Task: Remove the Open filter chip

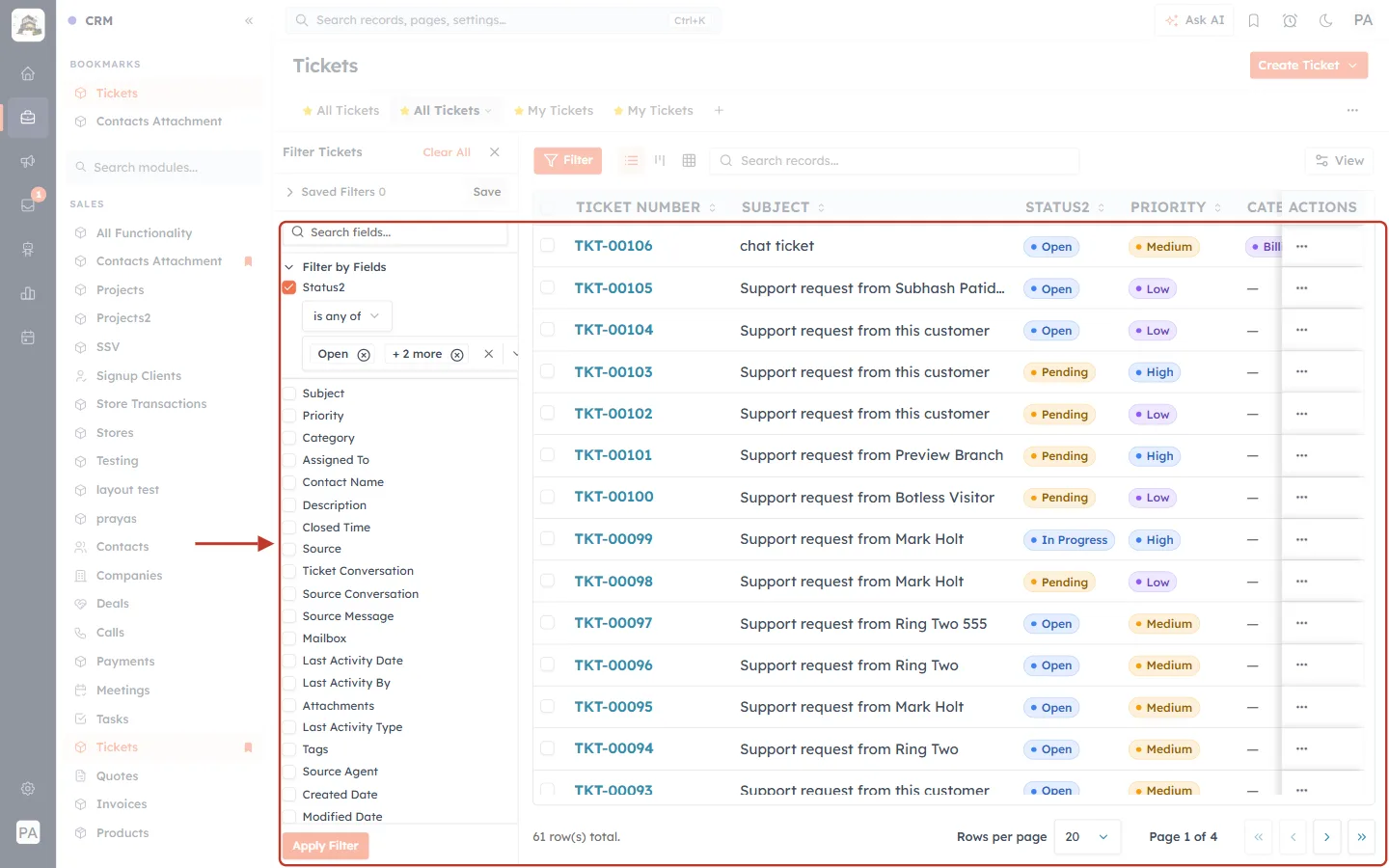Action: click(364, 355)
